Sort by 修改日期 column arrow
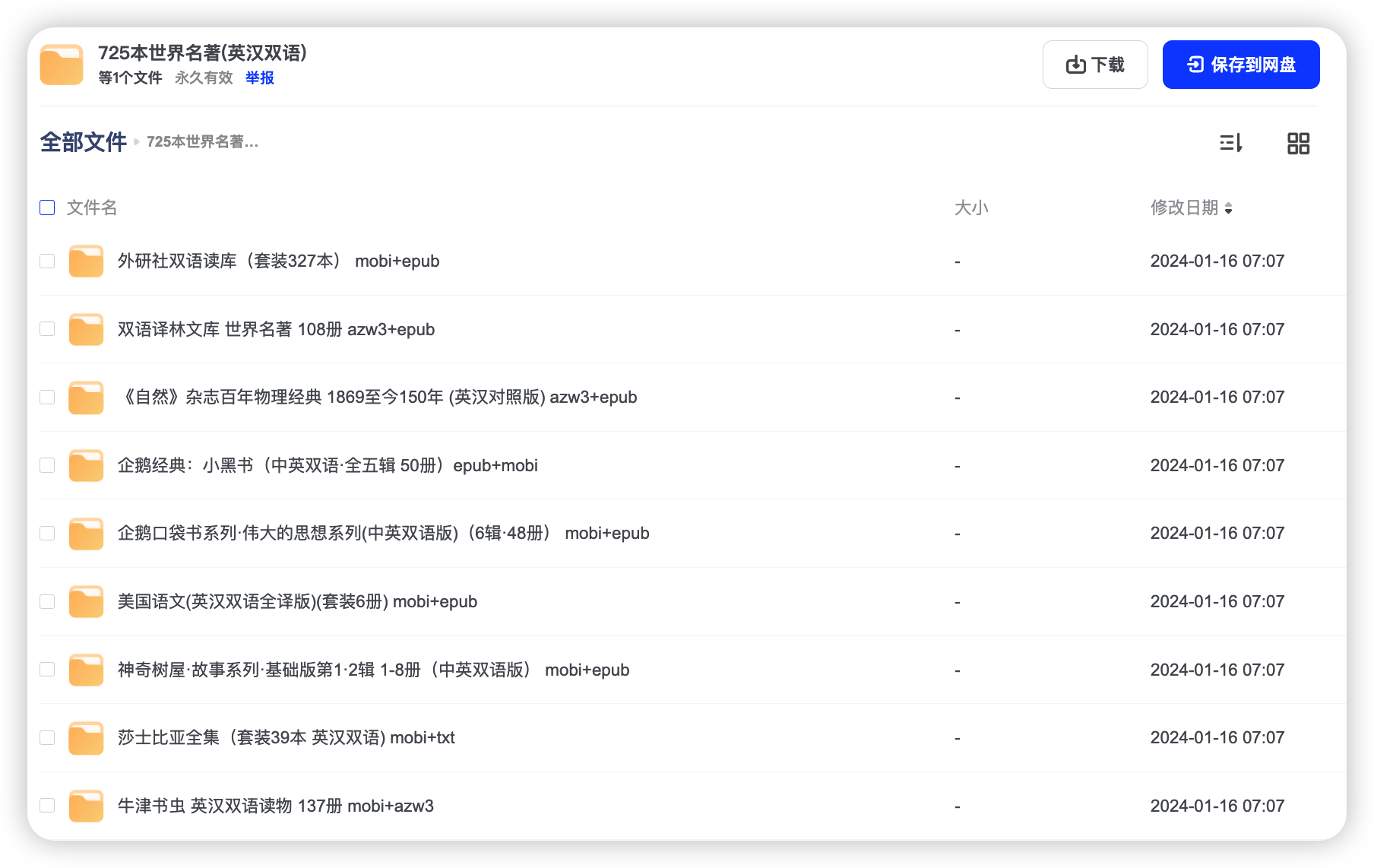The image size is (1374, 868). pos(1228,208)
